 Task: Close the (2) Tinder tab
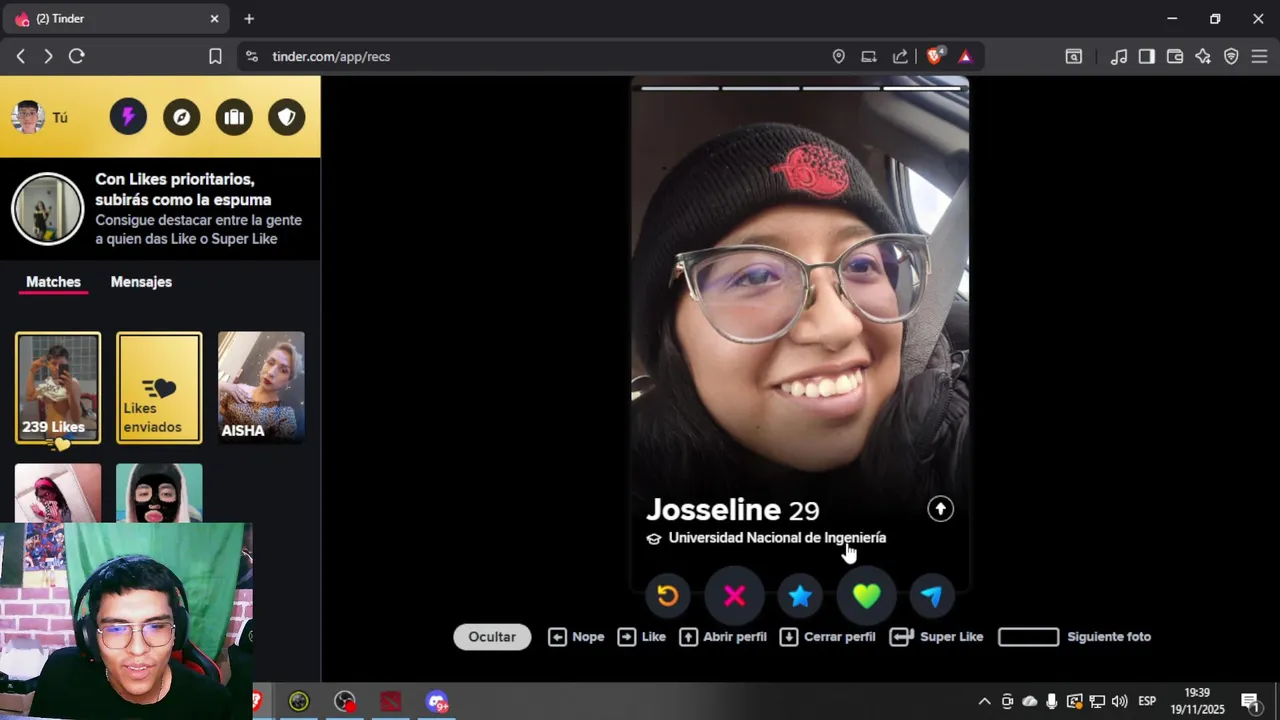214,19
